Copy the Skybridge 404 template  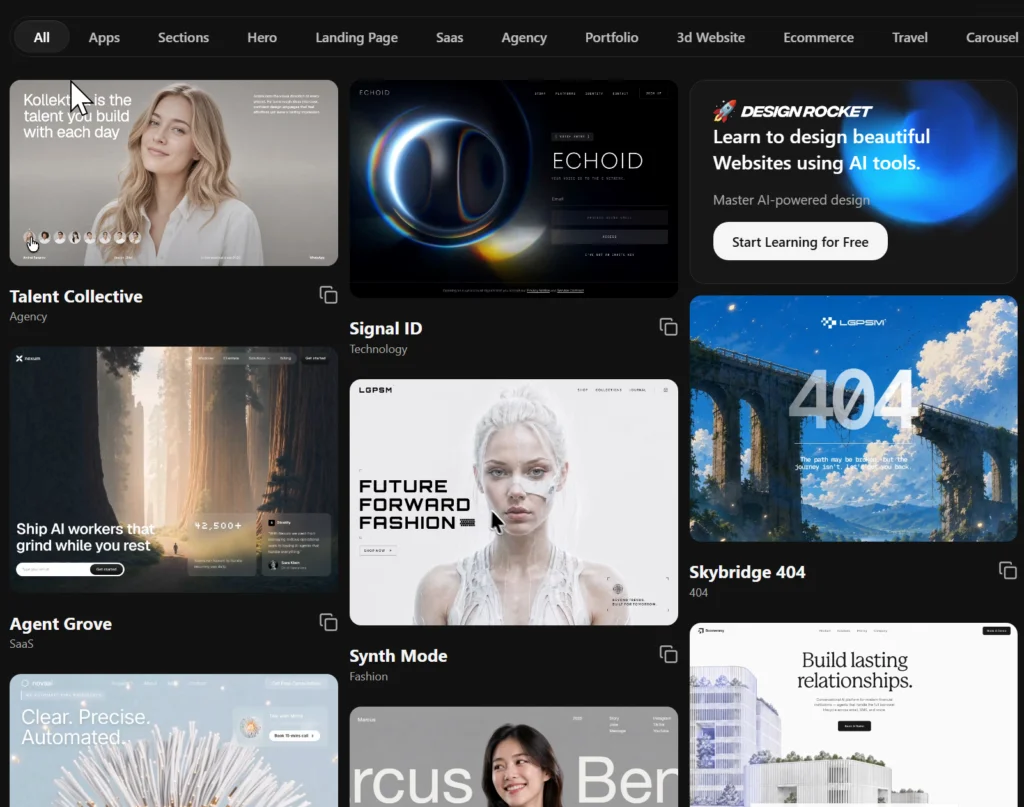1008,571
